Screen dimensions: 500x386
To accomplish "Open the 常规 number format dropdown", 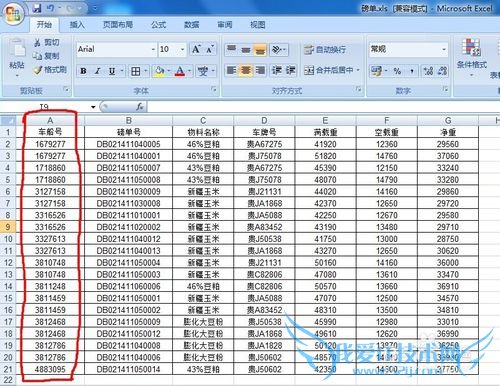I will tap(444, 50).
